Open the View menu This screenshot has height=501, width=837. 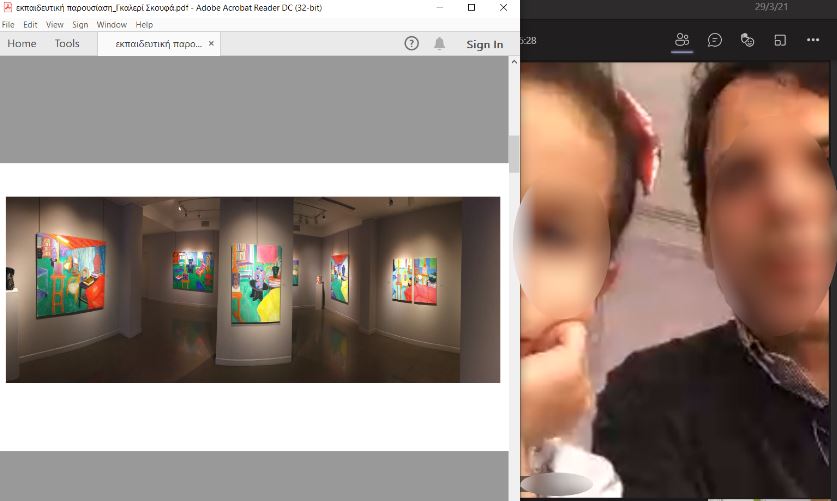coord(54,25)
